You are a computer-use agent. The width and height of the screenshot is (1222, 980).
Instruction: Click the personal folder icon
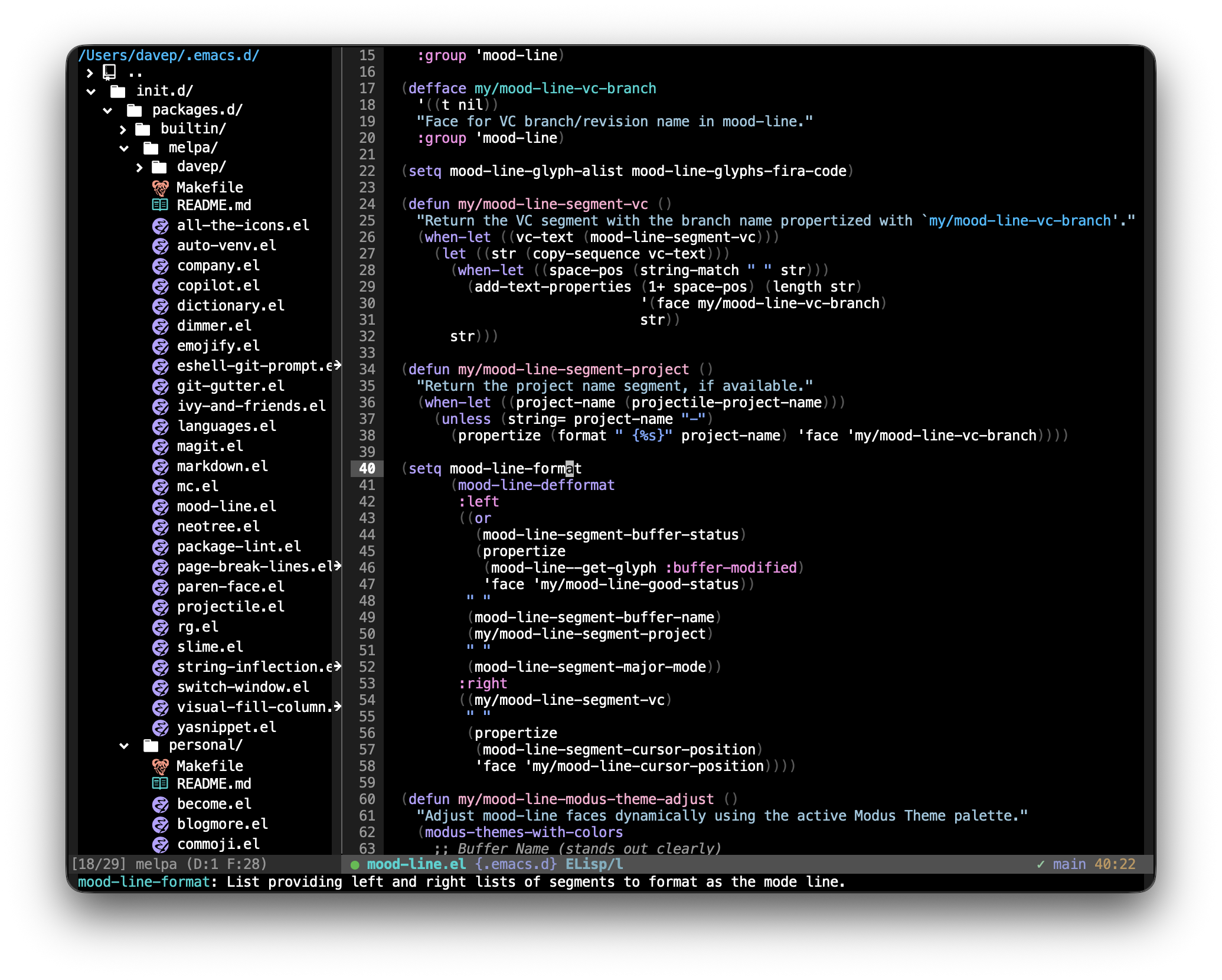pyautogui.click(x=151, y=745)
